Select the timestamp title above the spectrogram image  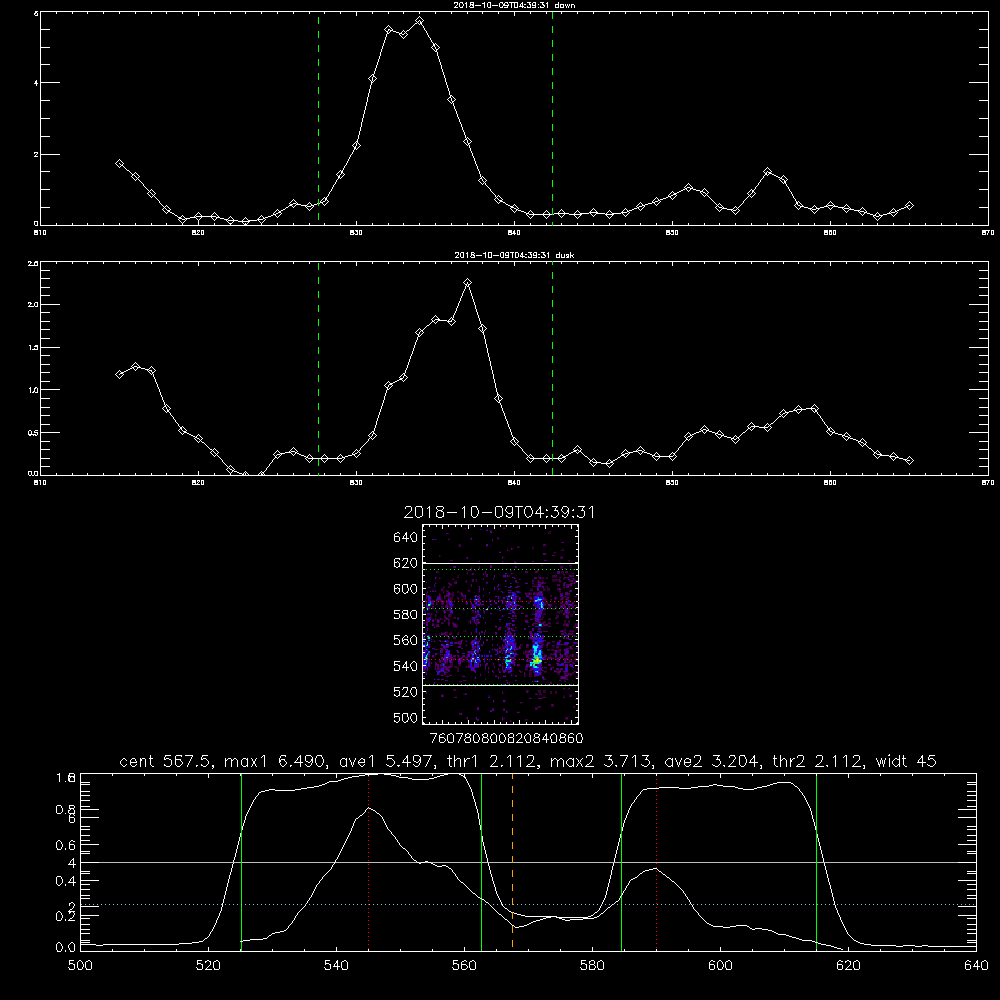pyautogui.click(x=499, y=513)
